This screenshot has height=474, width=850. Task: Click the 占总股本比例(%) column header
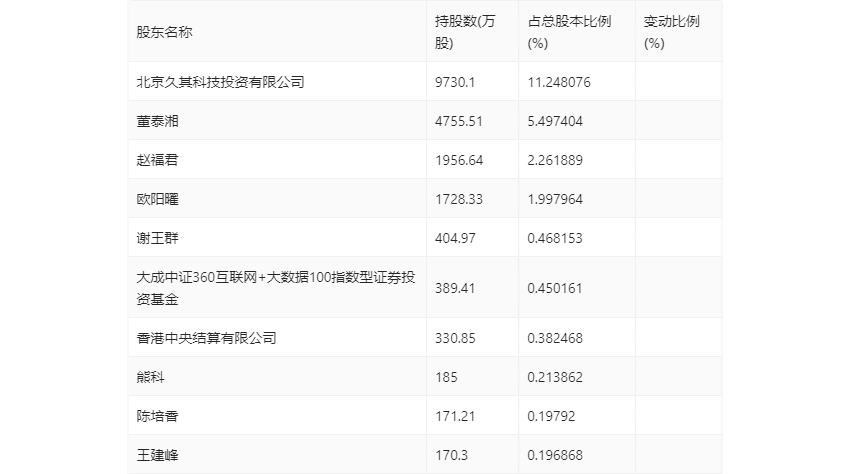click(x=569, y=32)
